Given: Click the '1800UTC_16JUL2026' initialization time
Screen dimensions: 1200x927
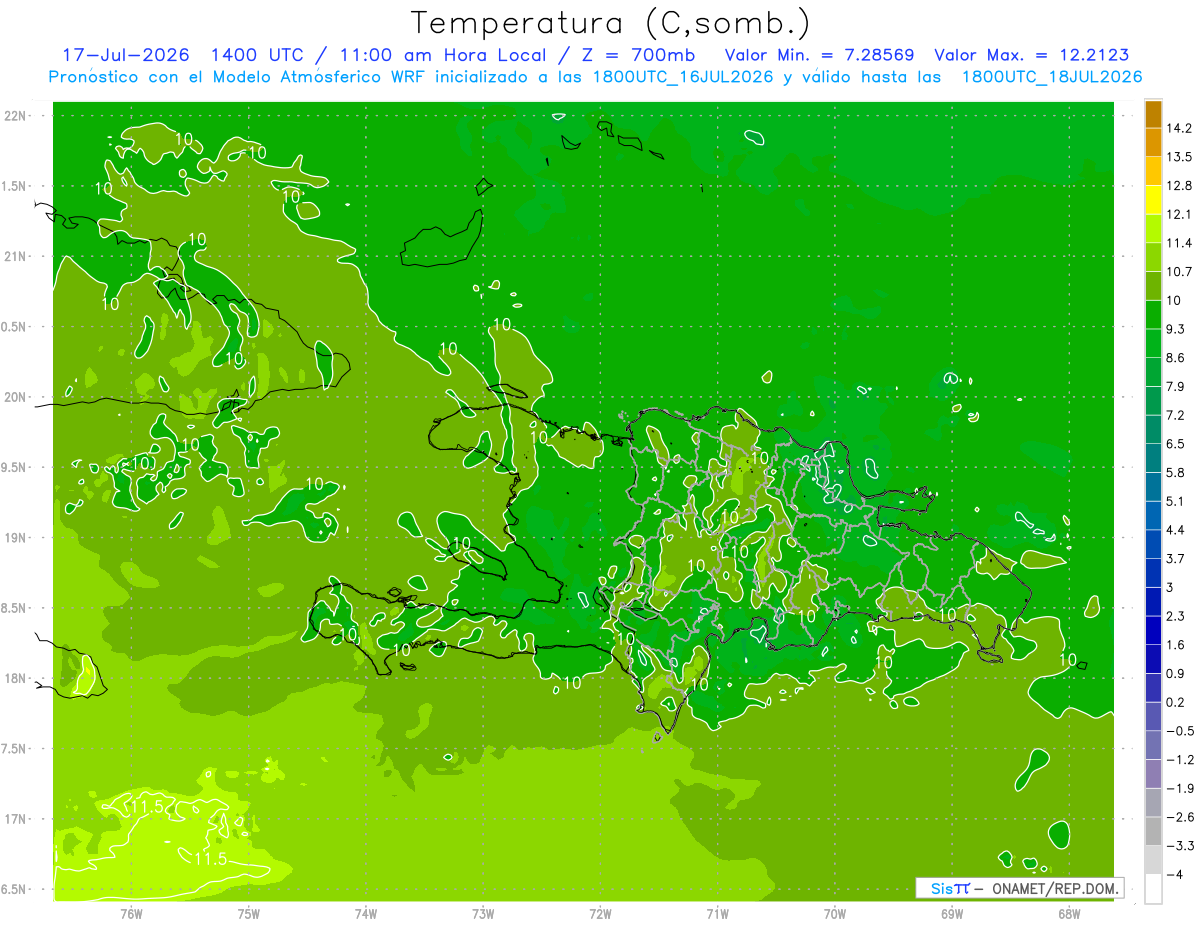Looking at the screenshot, I should [683, 77].
